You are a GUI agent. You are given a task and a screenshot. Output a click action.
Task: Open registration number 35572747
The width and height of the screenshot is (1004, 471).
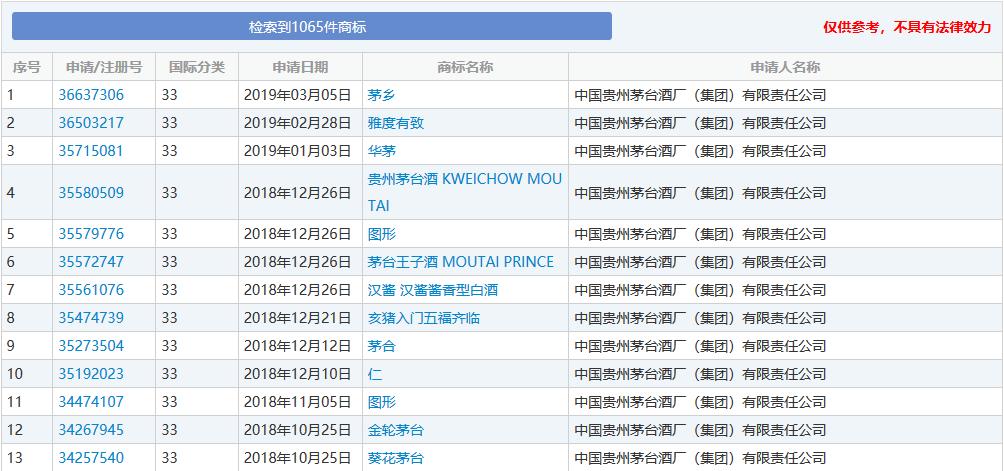coord(91,262)
